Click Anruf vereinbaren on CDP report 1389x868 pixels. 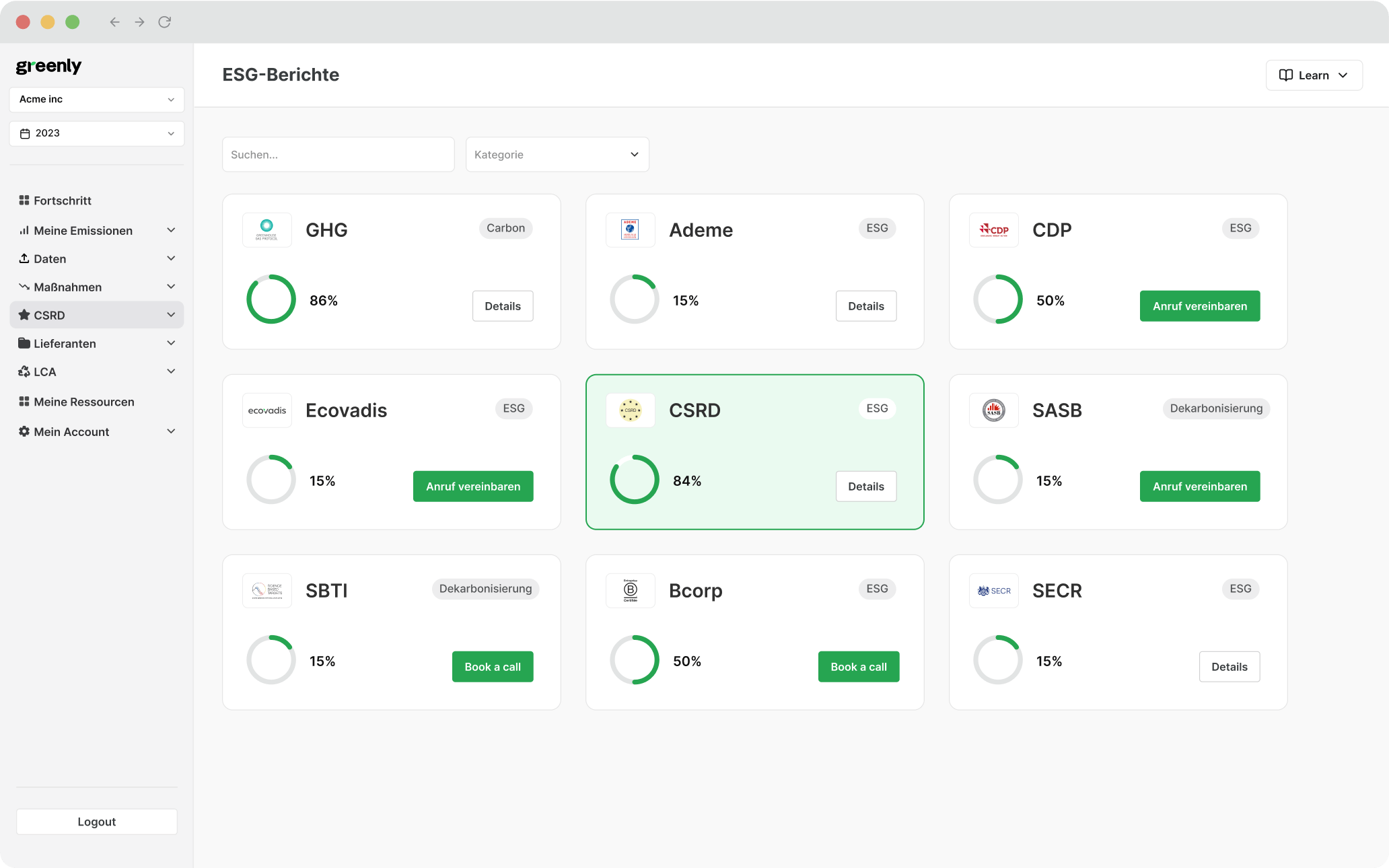(1200, 306)
